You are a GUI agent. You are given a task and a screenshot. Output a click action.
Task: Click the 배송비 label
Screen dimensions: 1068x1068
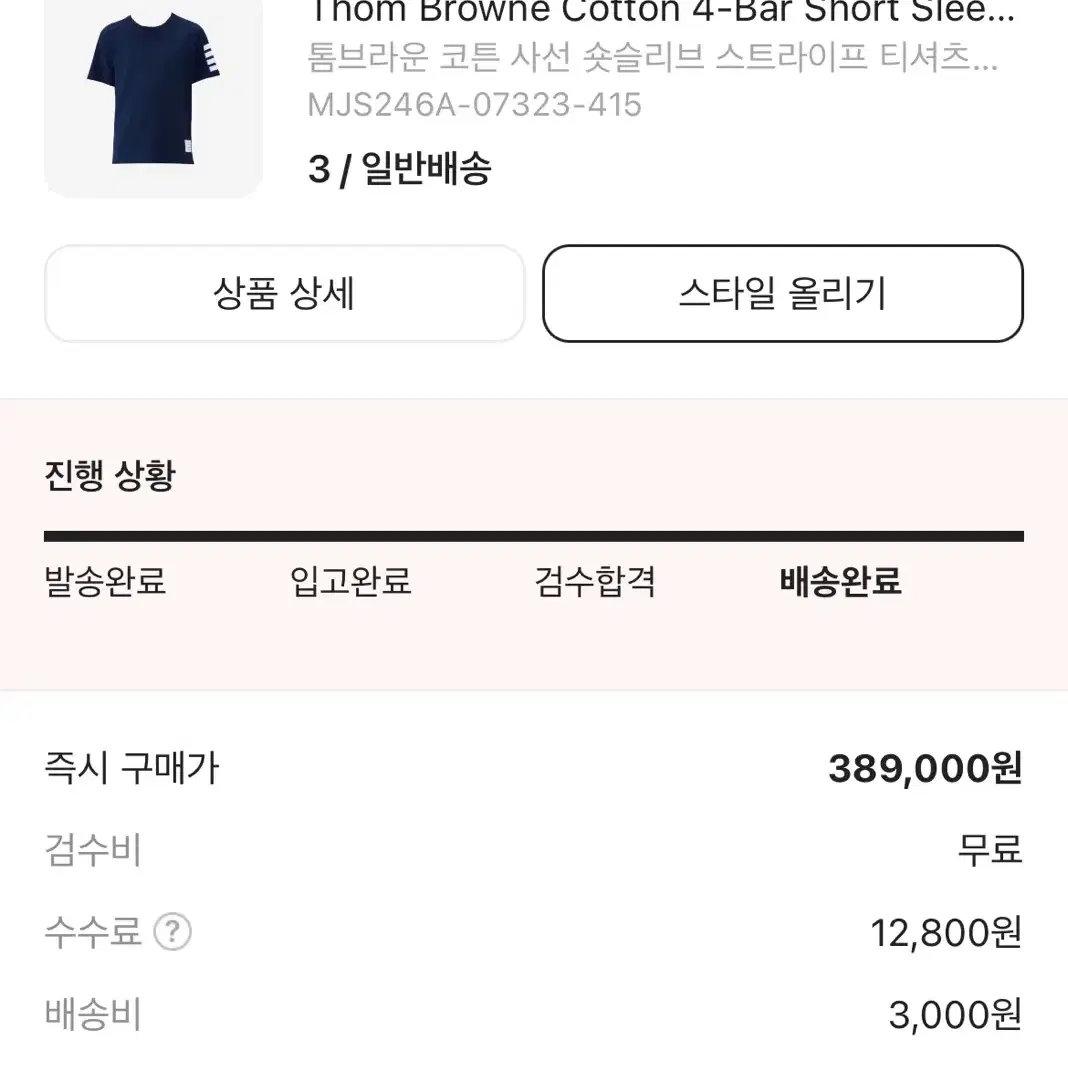93,1014
